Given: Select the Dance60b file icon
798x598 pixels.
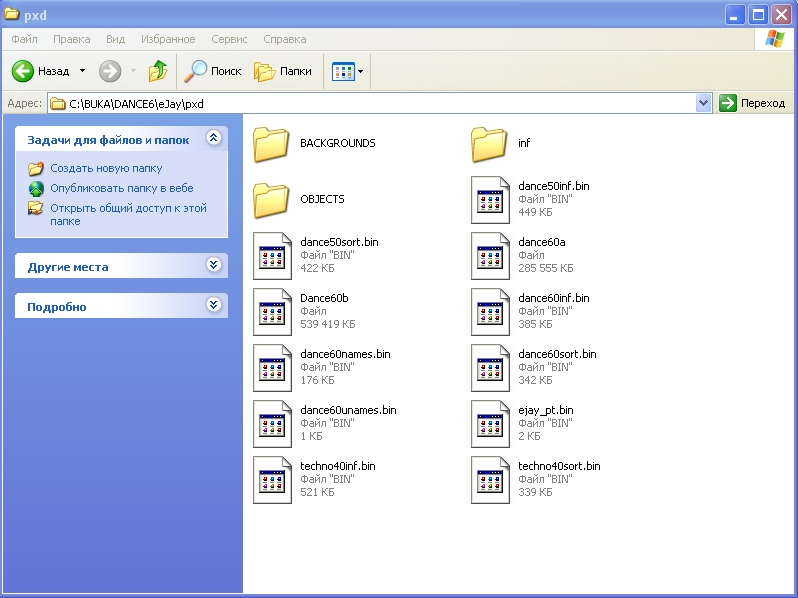Looking at the screenshot, I should [272, 312].
